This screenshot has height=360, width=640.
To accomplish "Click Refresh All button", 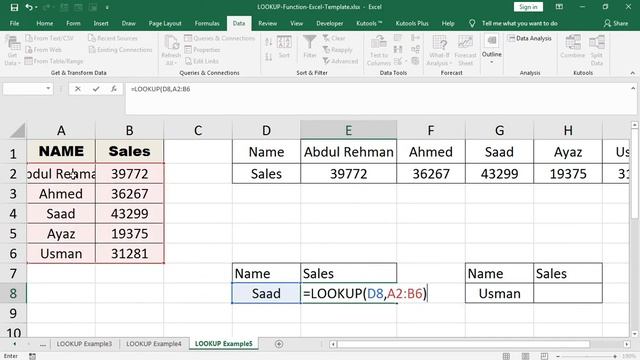I will [171, 51].
